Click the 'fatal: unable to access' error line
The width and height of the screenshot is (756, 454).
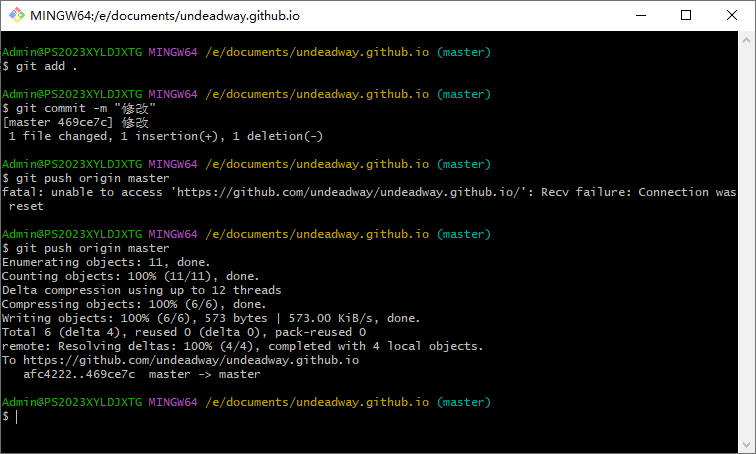[x=369, y=192]
